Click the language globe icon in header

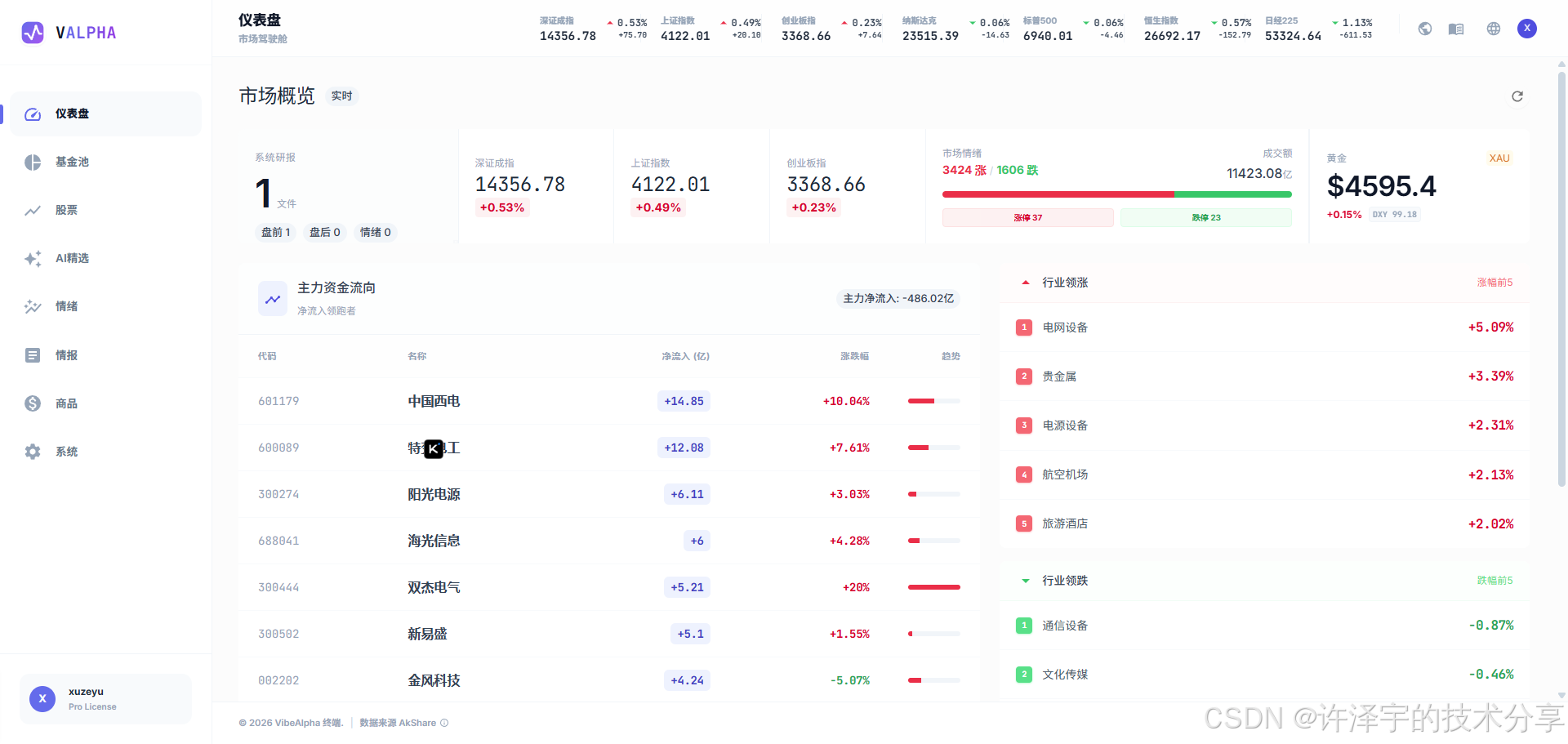[x=1494, y=28]
